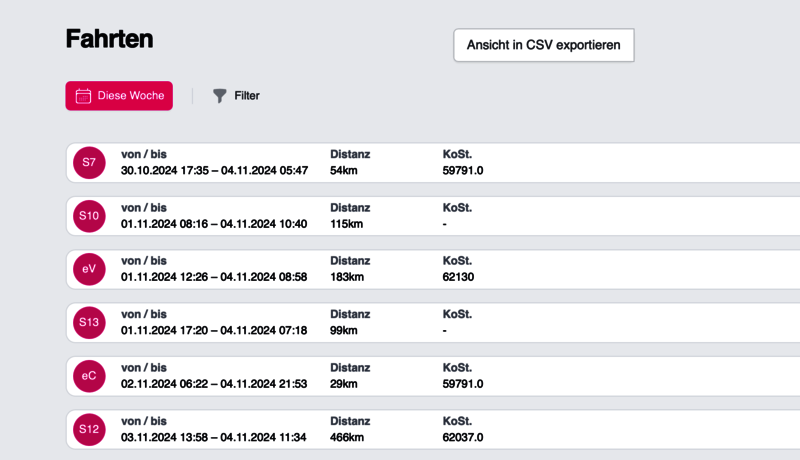
Task: Open trip starting 30.10.2024 17:35
Action: 214,170
